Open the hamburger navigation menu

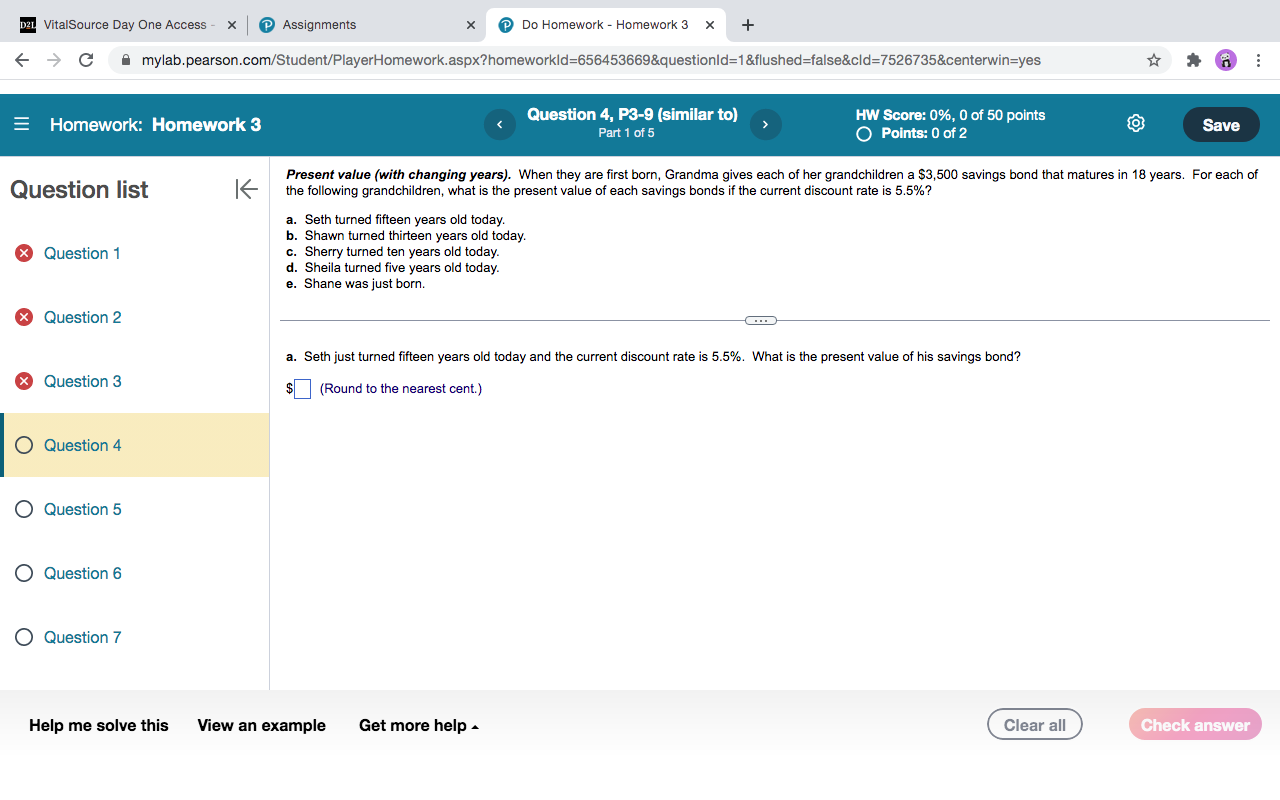21,124
